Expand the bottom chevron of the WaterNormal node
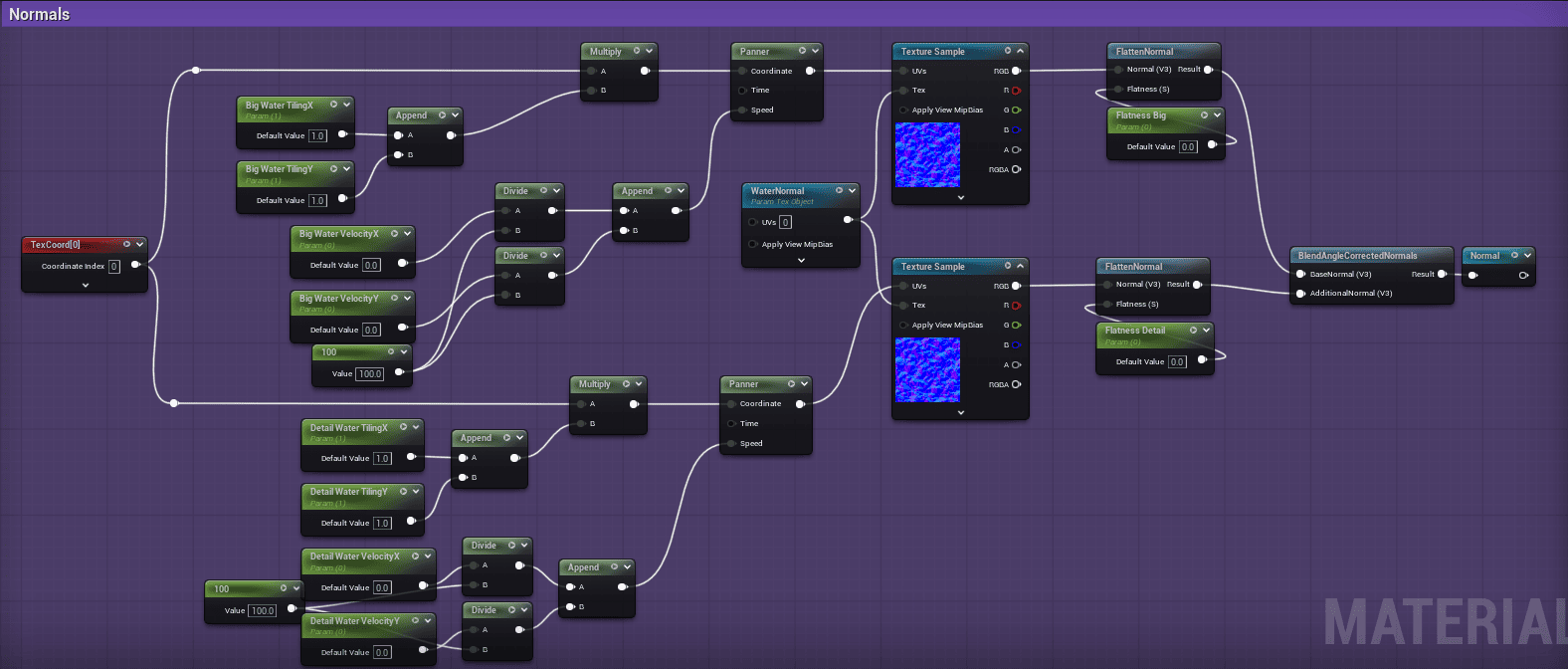 pyautogui.click(x=801, y=260)
